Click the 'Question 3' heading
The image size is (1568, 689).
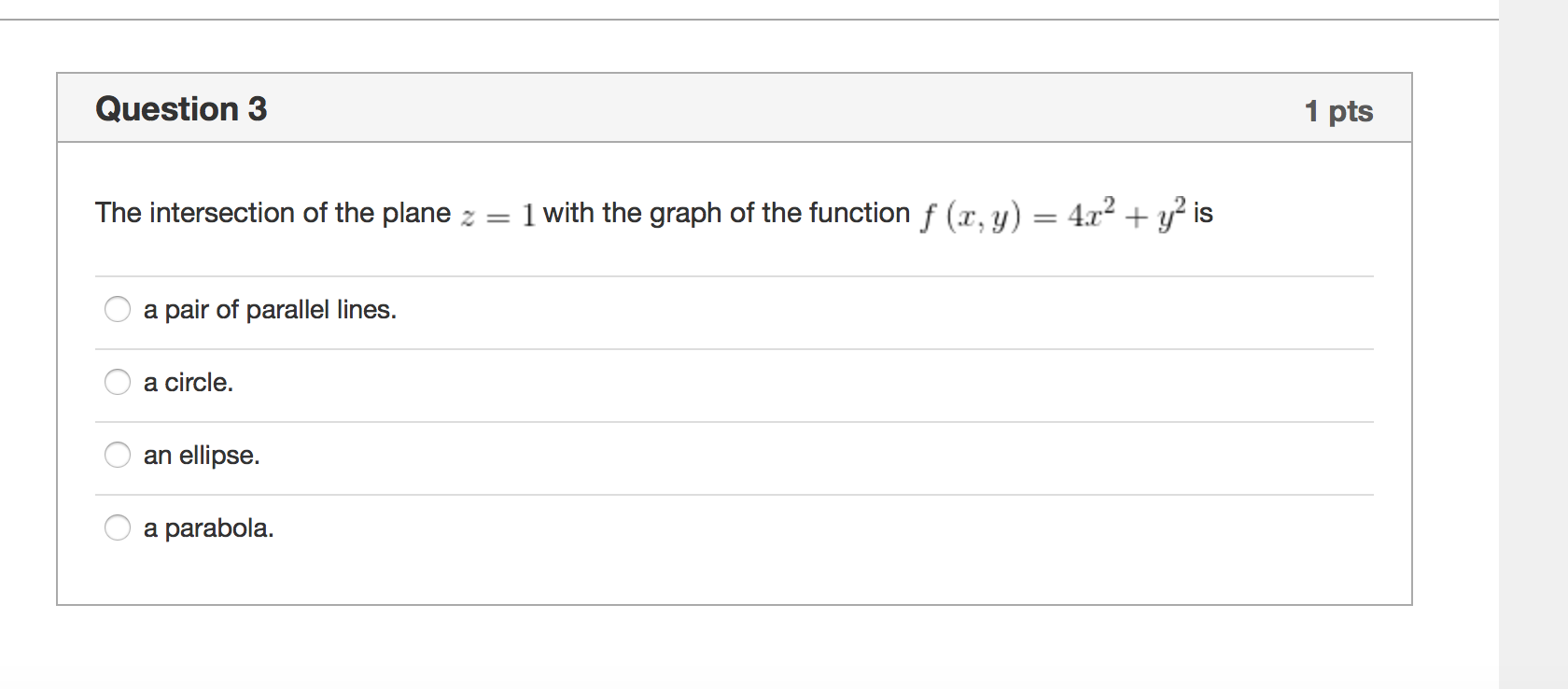pyautogui.click(x=181, y=109)
